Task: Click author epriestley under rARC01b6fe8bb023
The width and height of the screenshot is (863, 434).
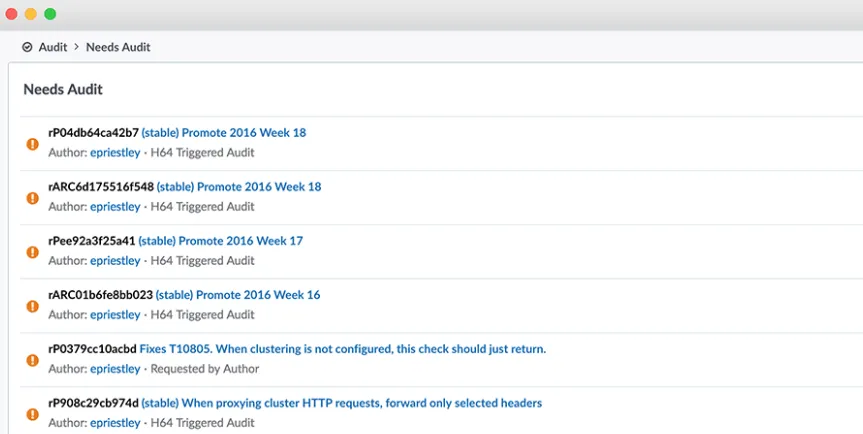Action: (x=116, y=315)
